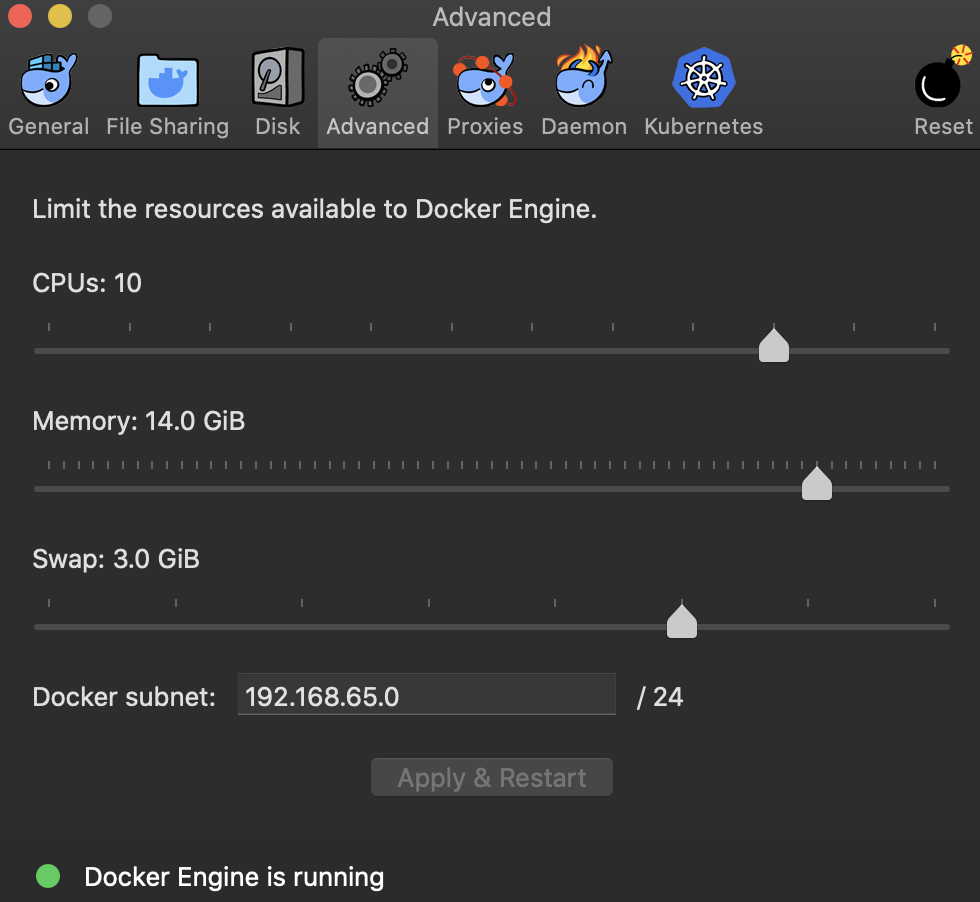Open the General whale icon tab
The image size is (980, 902).
(x=48, y=82)
